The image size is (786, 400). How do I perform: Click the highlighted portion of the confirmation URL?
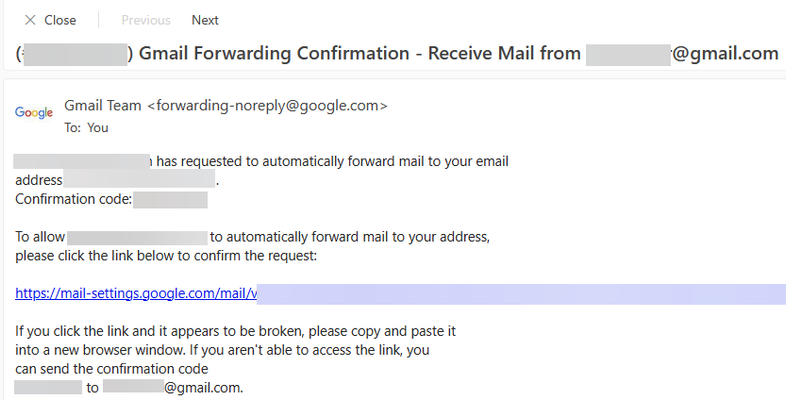pos(521,294)
